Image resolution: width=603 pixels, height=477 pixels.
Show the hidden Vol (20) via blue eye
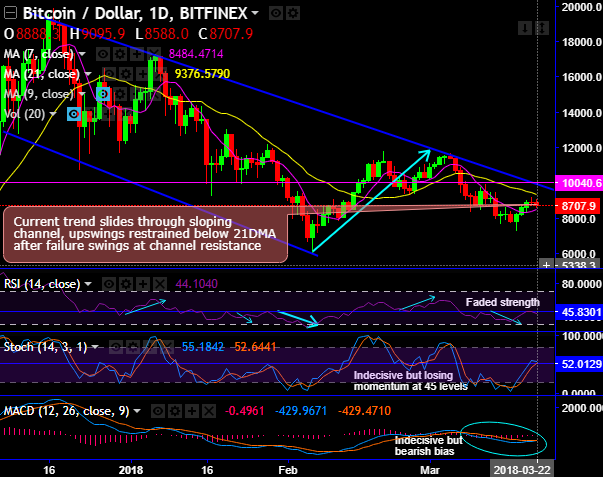(74, 114)
